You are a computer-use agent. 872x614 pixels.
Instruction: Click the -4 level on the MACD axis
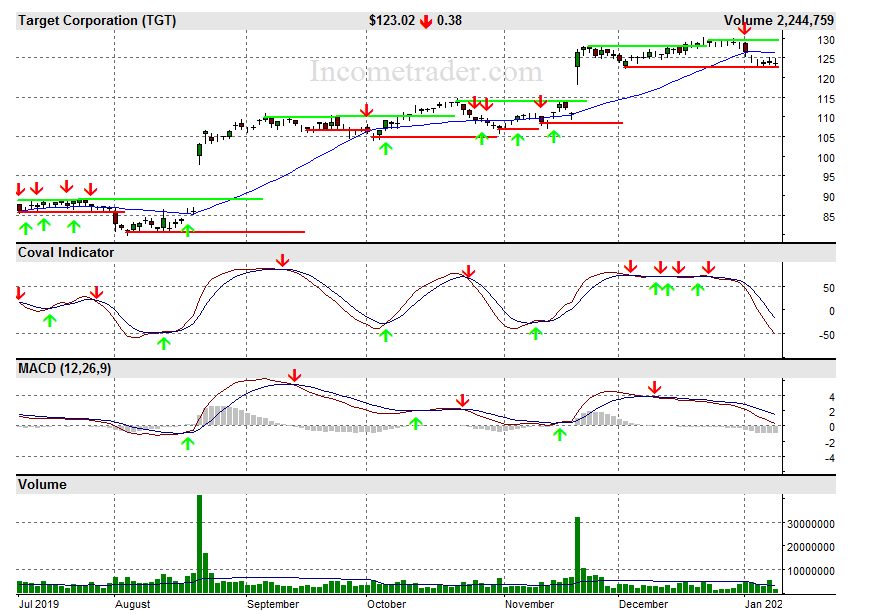830,458
